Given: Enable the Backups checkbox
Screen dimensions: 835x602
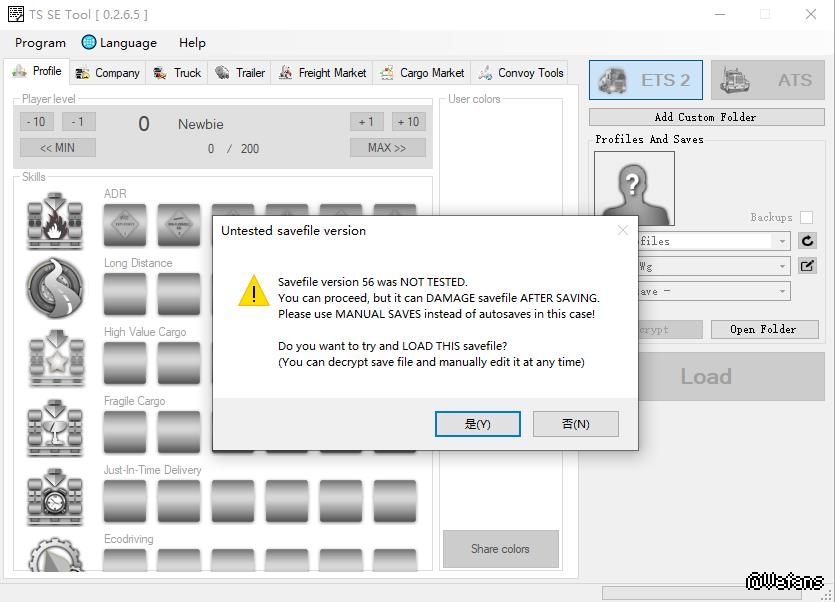Looking at the screenshot, I should point(806,217).
